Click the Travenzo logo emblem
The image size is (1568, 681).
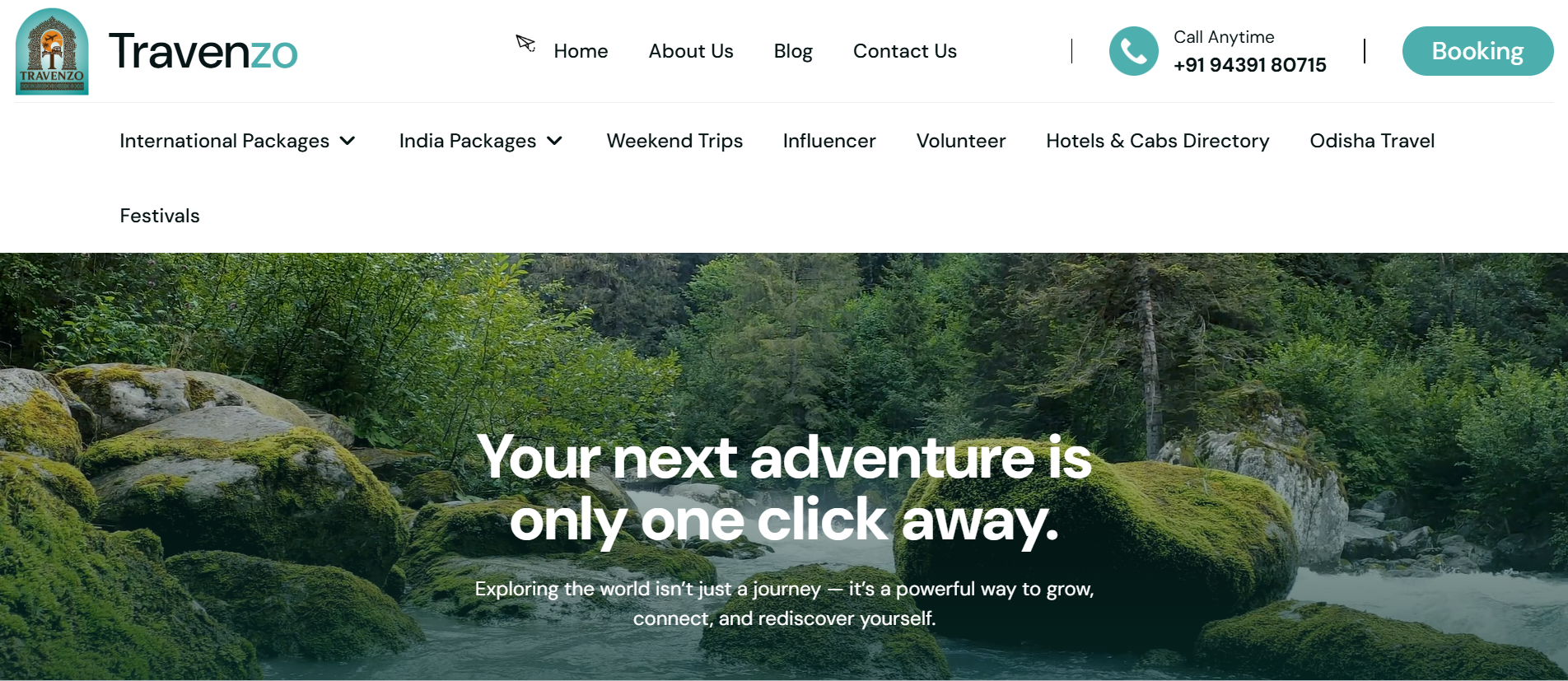(52, 51)
